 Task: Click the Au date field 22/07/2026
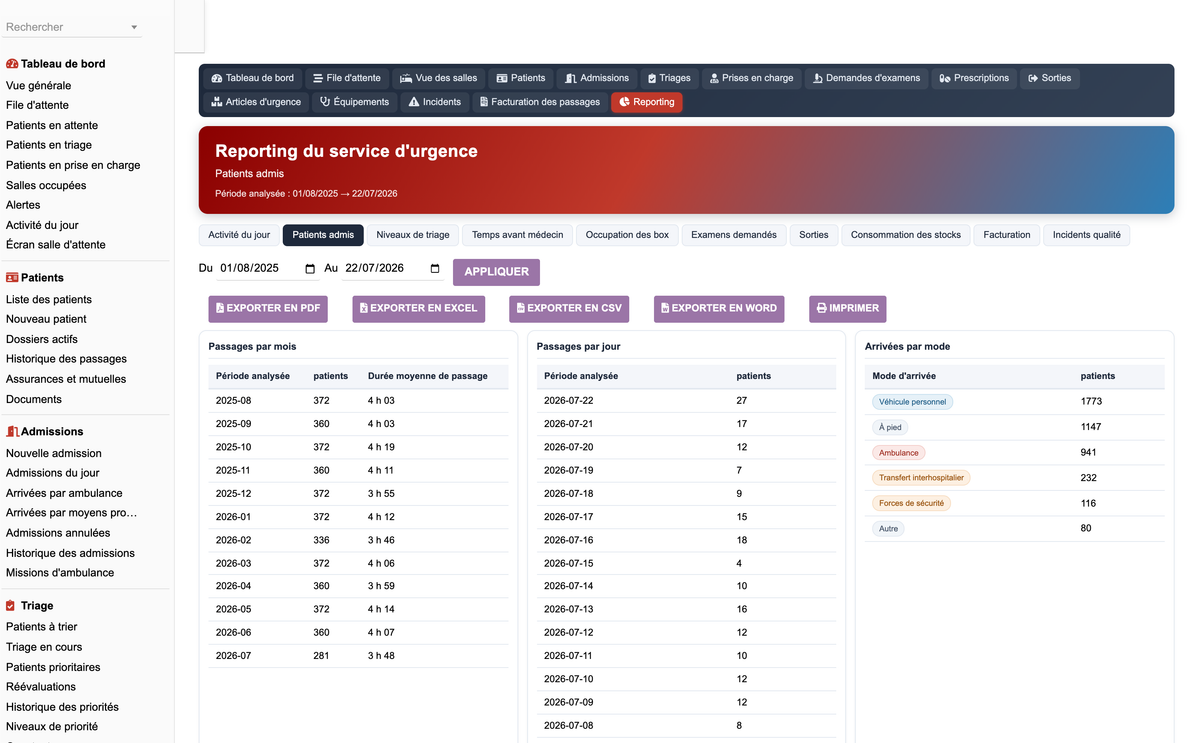pyautogui.click(x=392, y=269)
